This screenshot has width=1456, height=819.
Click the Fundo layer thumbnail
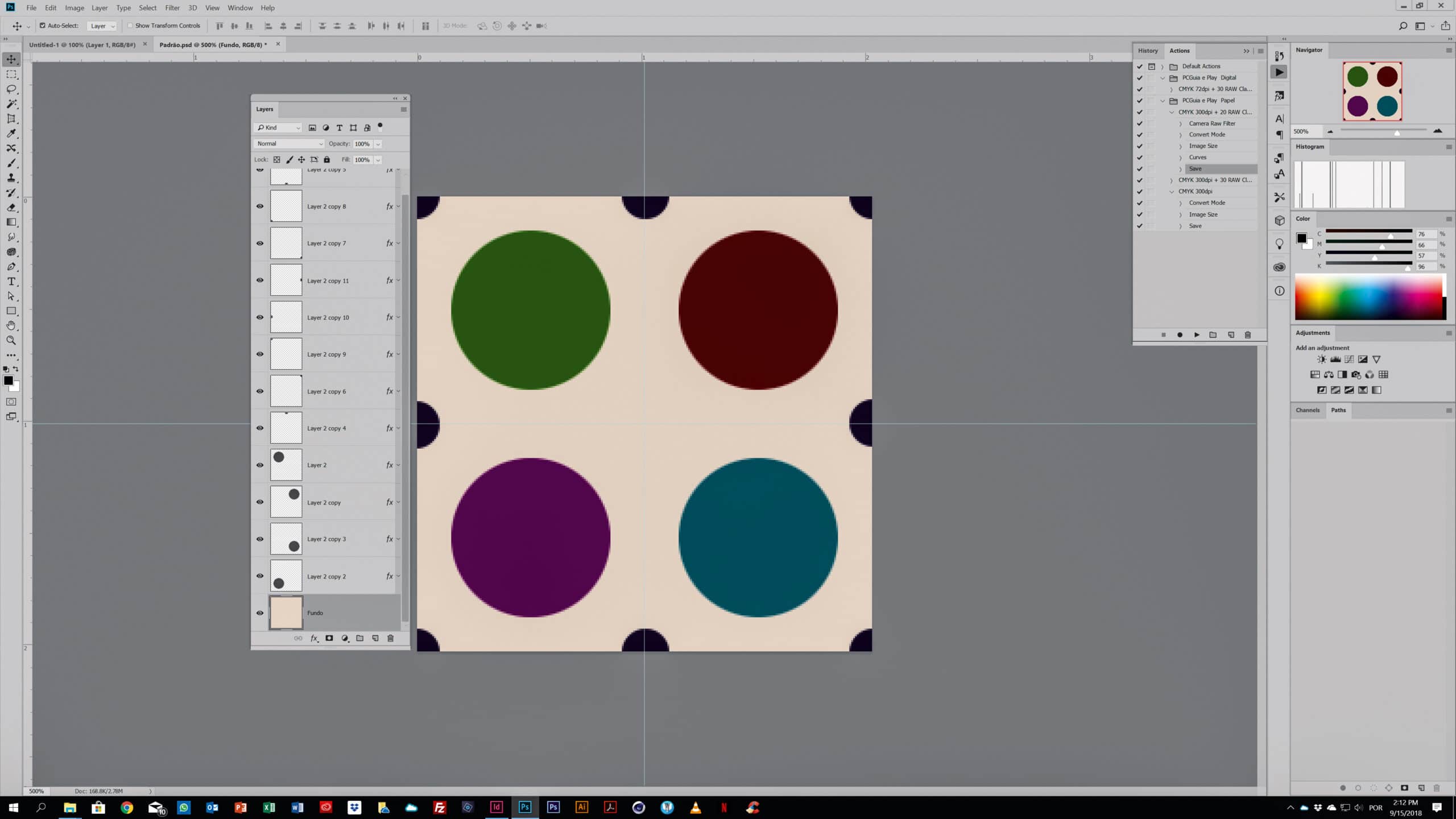coord(286,613)
